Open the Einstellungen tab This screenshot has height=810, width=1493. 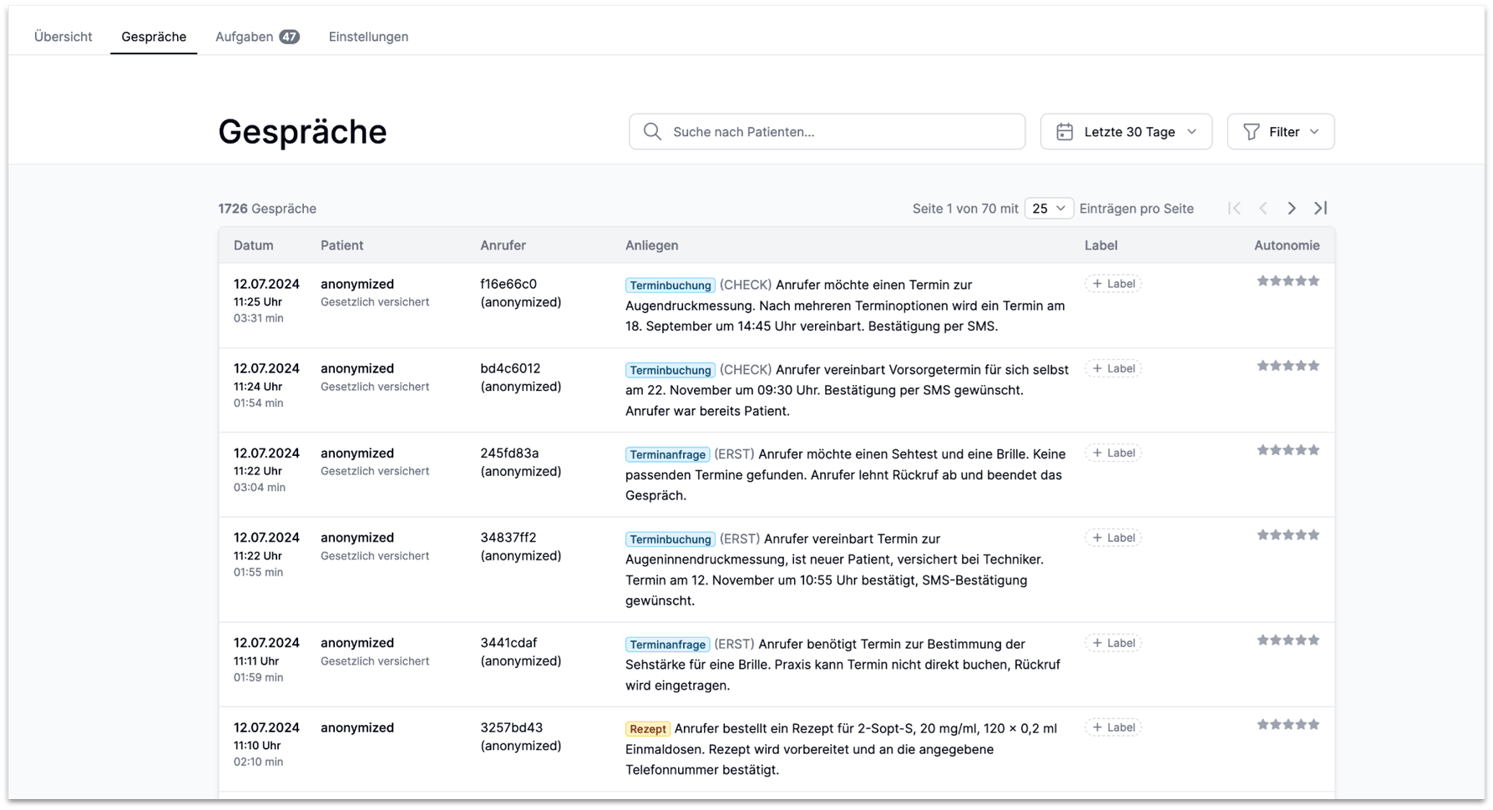(x=368, y=36)
